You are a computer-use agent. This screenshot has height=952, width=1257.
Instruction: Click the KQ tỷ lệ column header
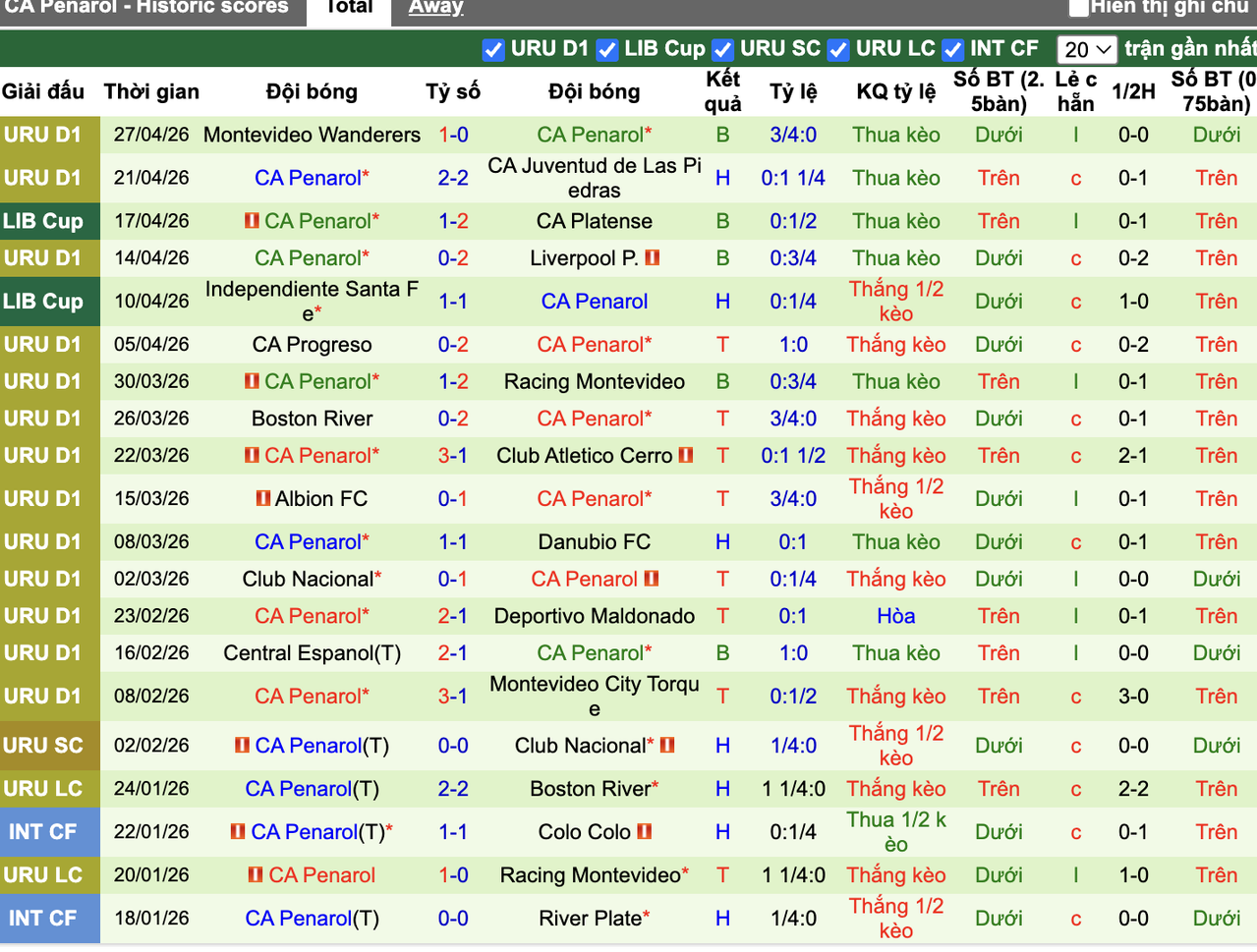[x=896, y=92]
